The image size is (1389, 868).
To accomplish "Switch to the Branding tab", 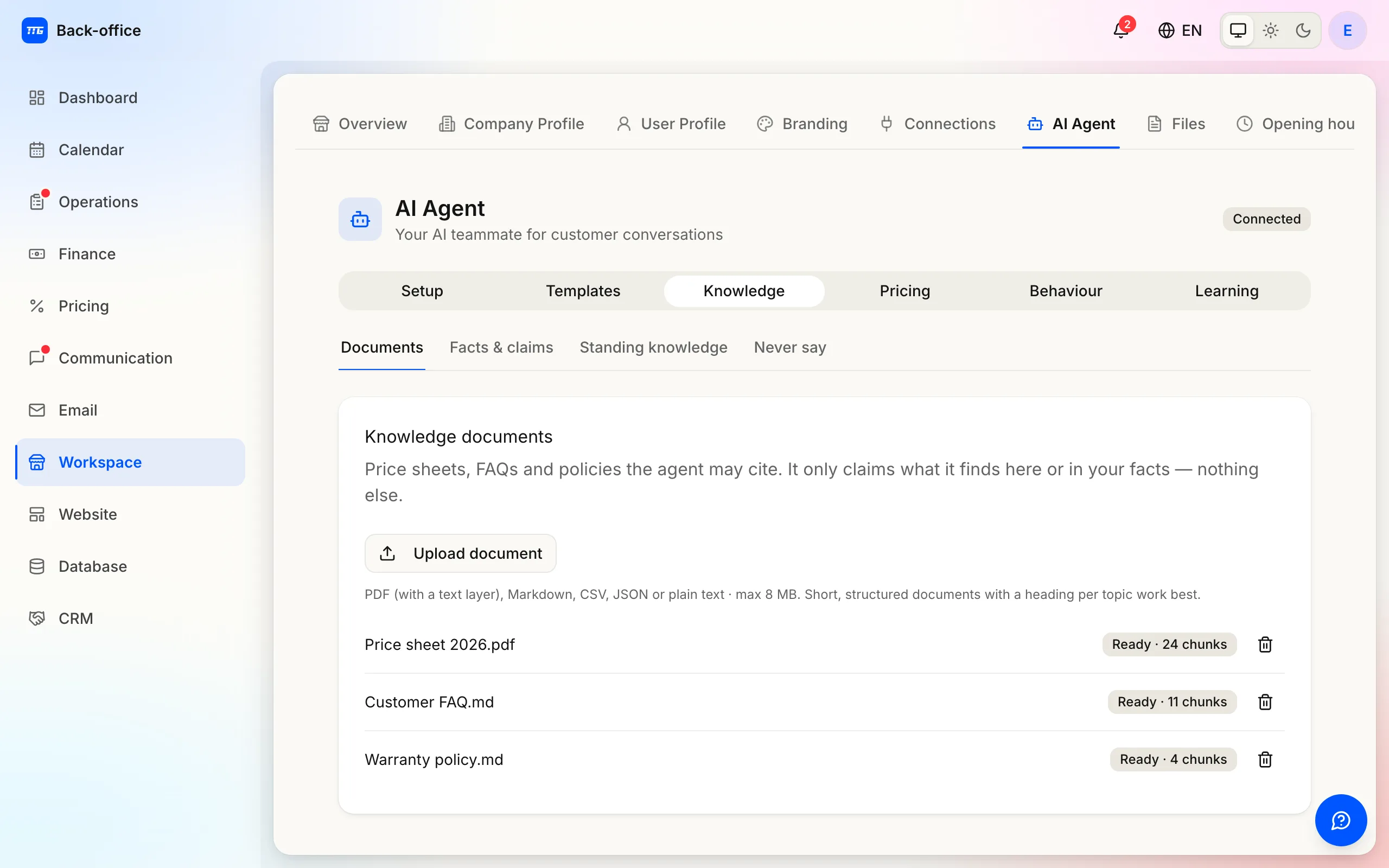I will [x=802, y=124].
